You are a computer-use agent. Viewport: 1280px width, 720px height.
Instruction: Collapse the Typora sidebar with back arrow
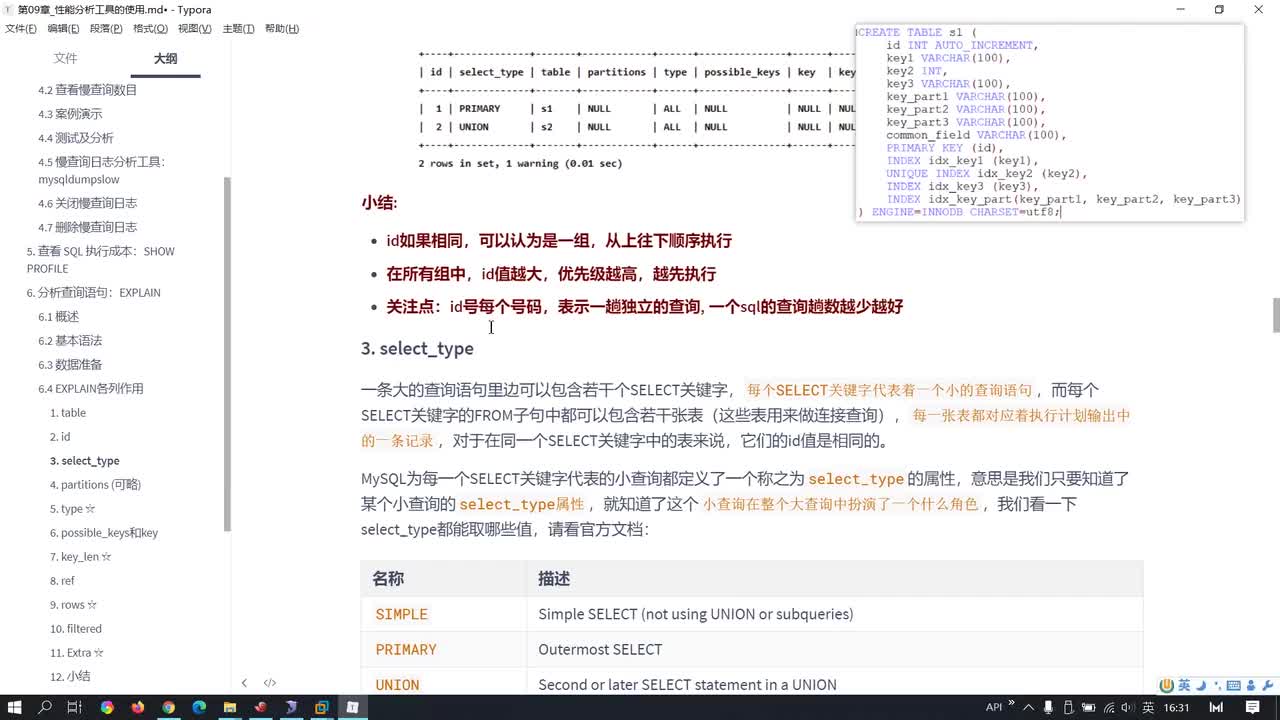[244, 683]
